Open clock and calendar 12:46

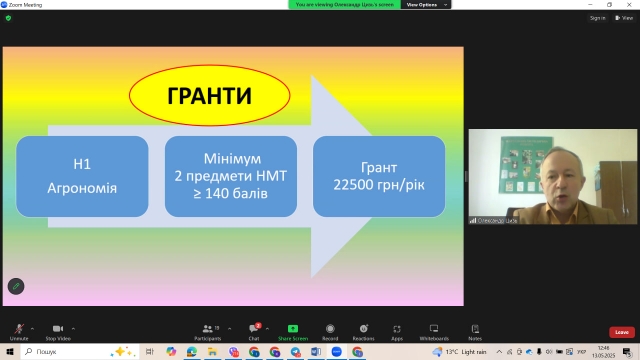click(603, 351)
